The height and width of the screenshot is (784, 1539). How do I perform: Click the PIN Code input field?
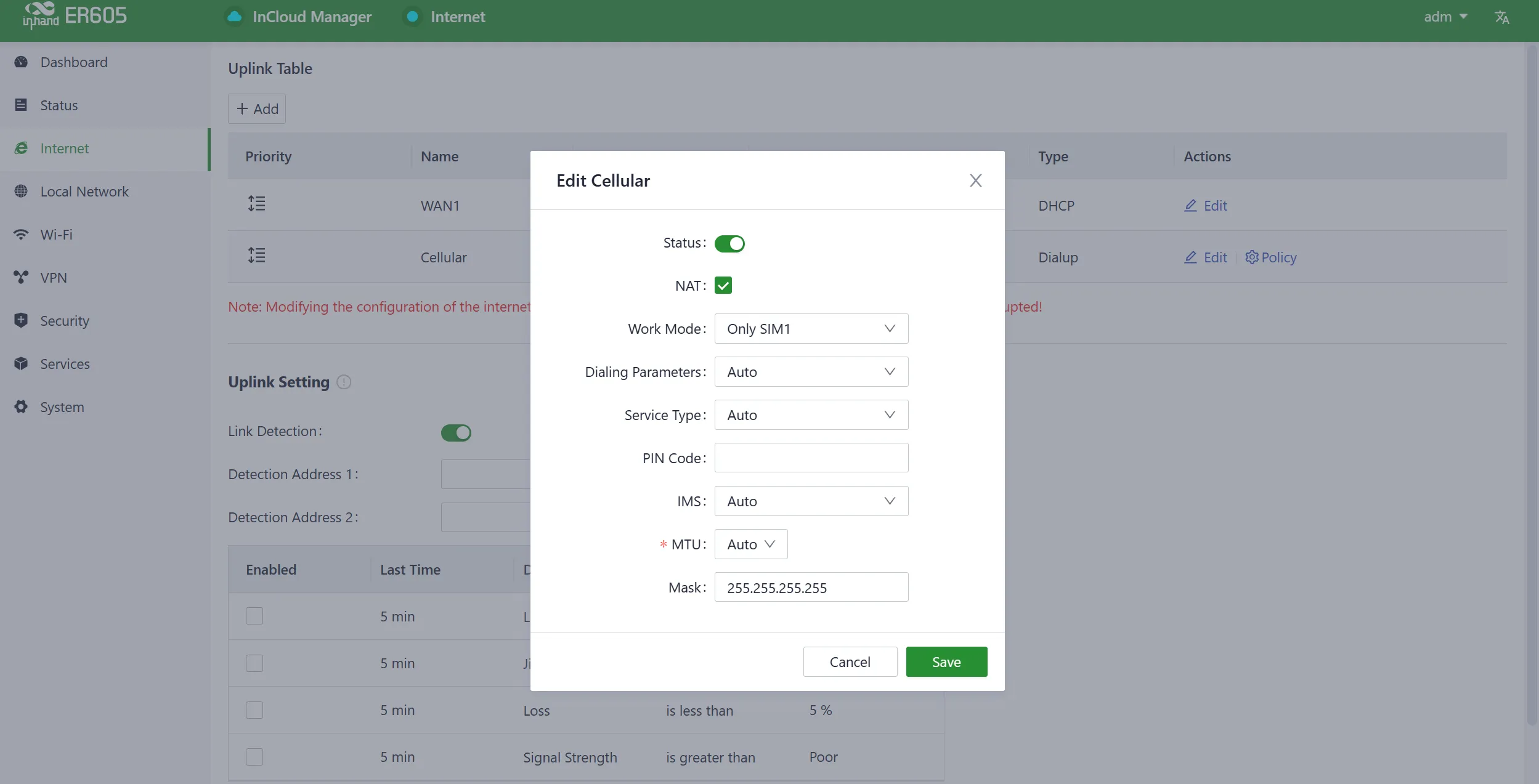[x=811, y=458]
